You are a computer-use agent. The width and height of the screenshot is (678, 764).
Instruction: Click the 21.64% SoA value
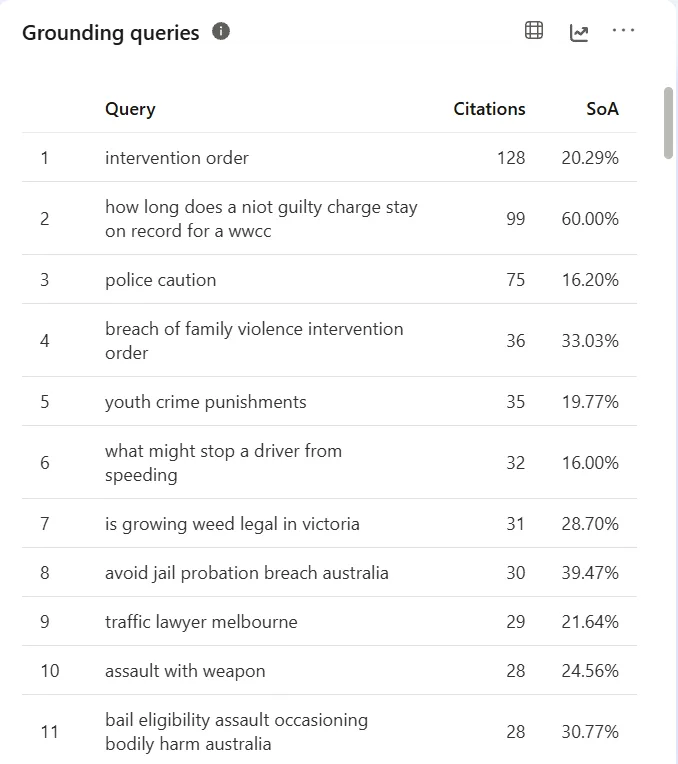pos(590,622)
